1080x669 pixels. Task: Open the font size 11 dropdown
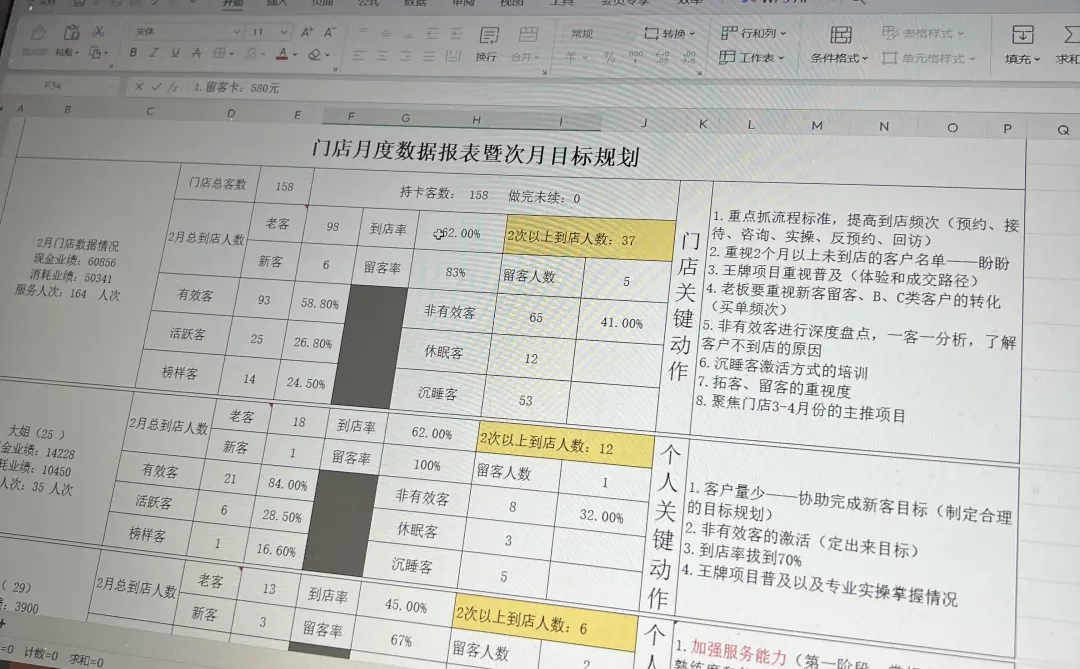pos(283,32)
